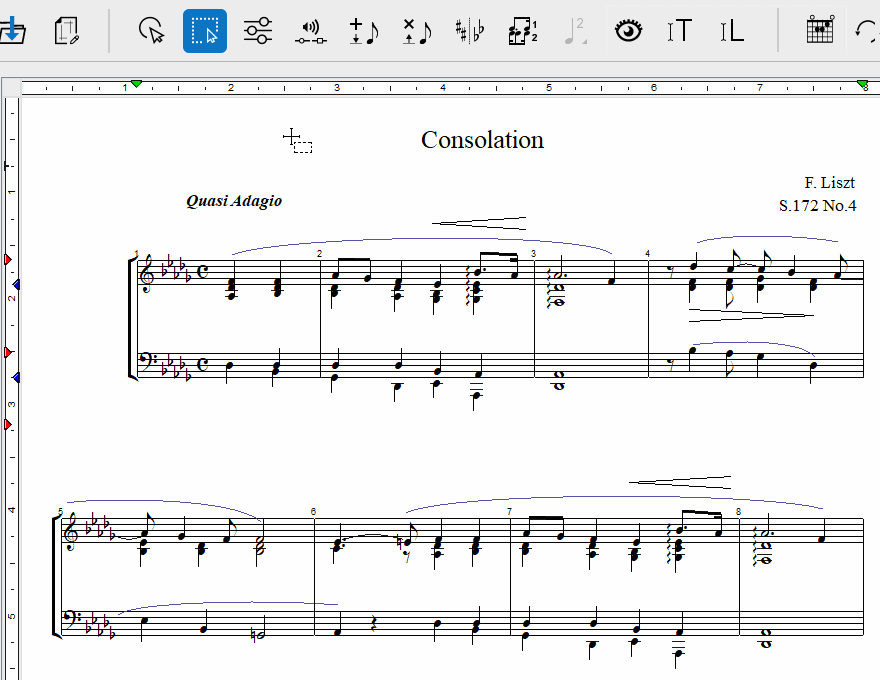Select the whole-note chord in bass measure 3

coord(558,380)
